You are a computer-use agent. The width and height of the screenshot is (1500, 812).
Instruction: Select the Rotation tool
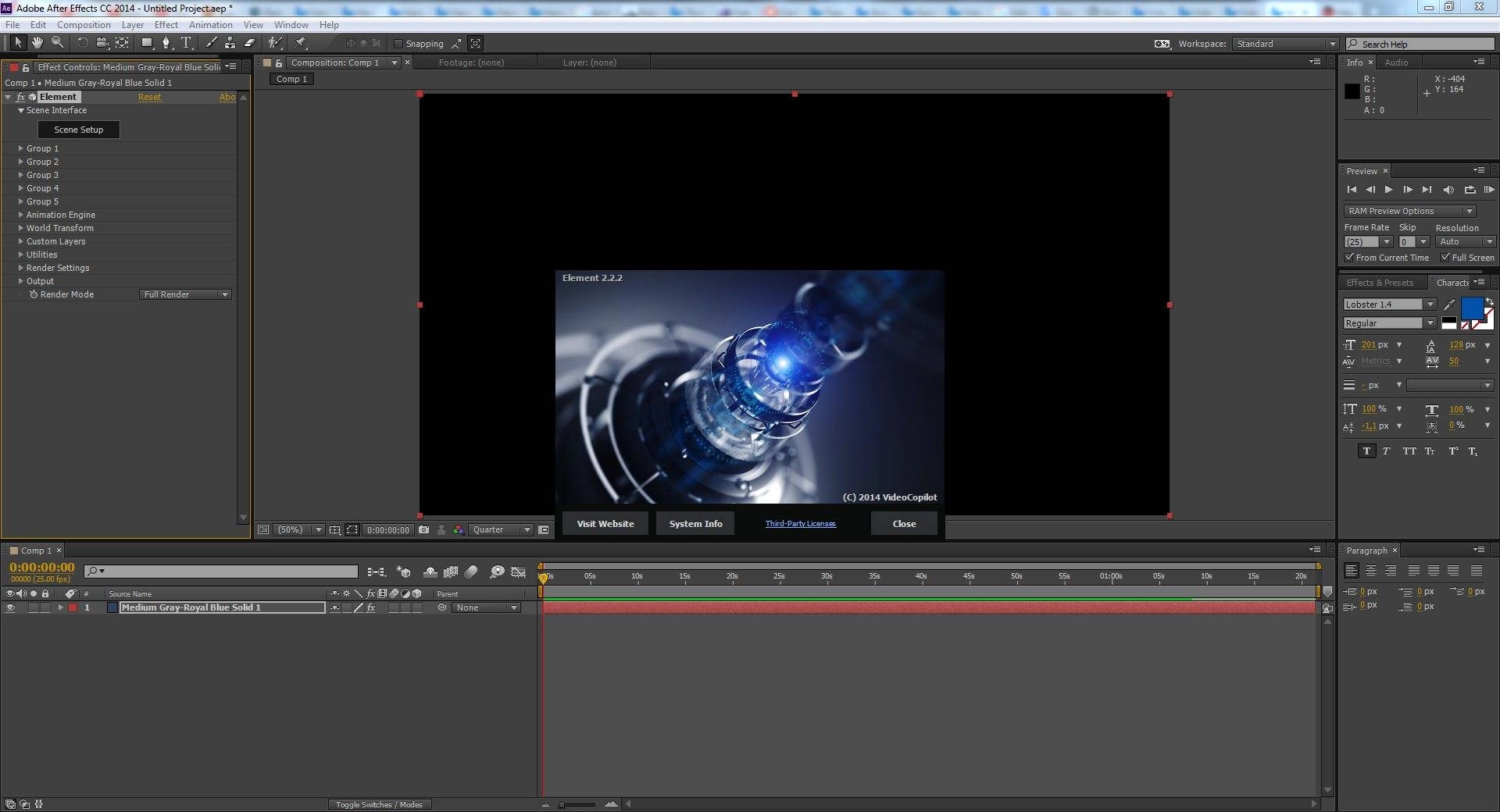(82, 43)
